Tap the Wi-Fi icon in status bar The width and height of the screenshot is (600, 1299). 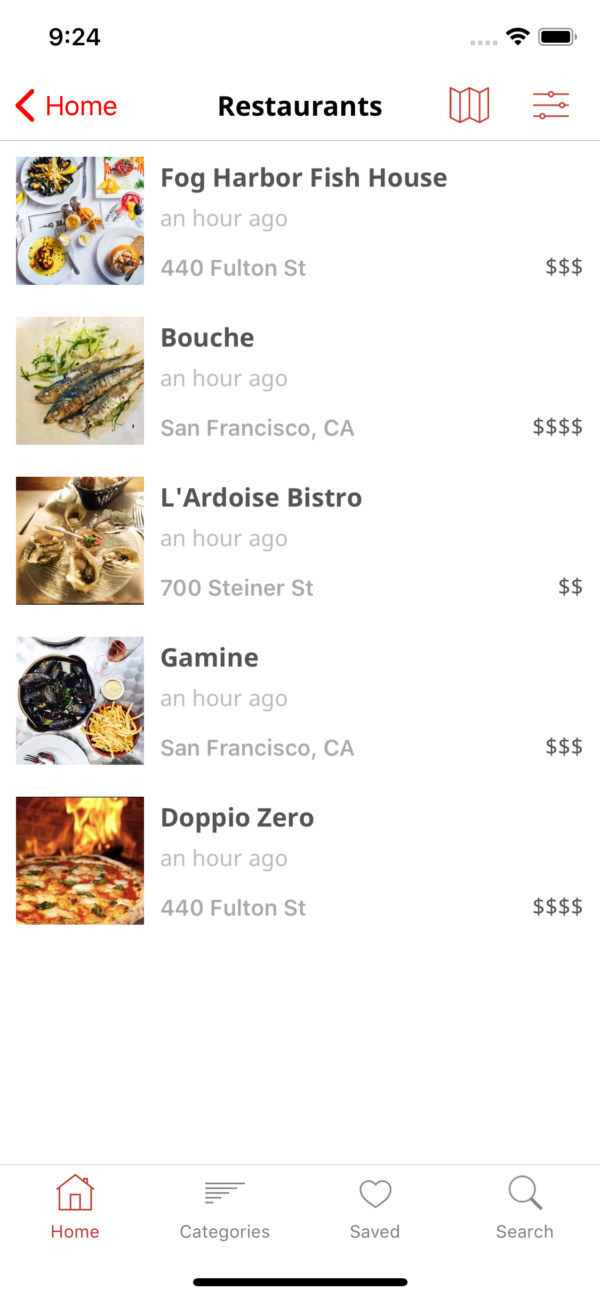coord(516,36)
